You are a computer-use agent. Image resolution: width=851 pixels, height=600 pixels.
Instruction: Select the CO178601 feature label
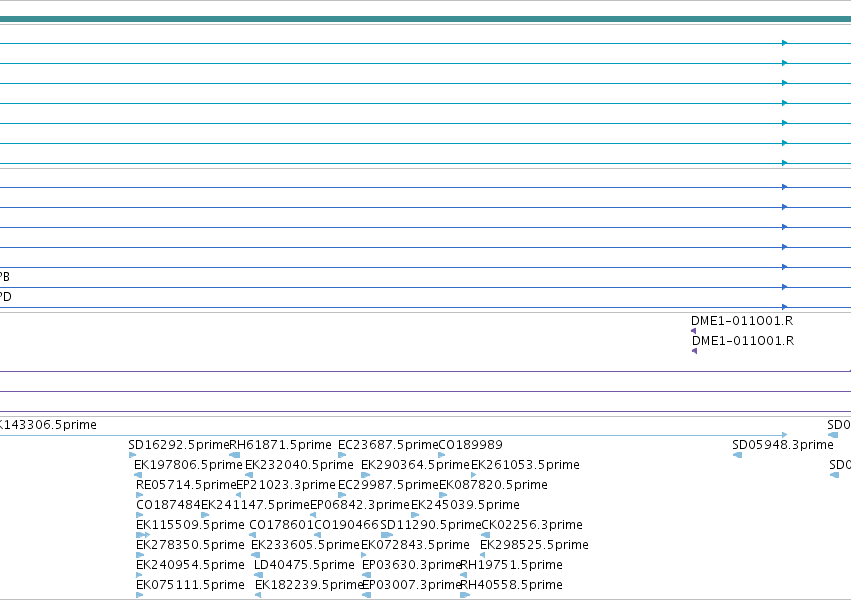282,525
